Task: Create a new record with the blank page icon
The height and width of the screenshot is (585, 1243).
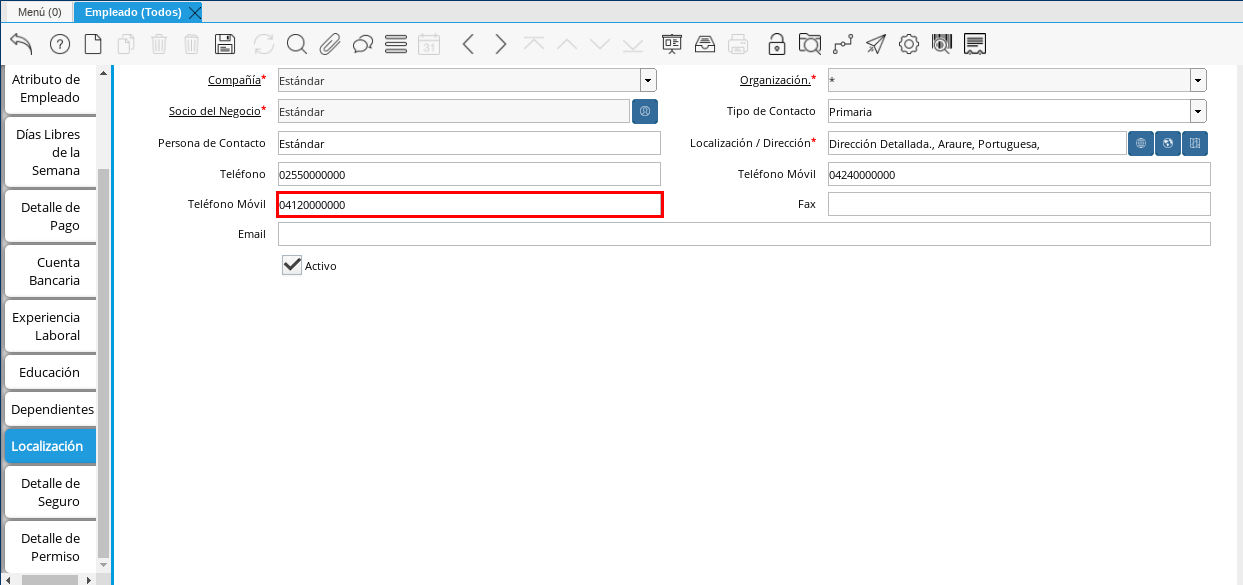Action: pyautogui.click(x=93, y=44)
